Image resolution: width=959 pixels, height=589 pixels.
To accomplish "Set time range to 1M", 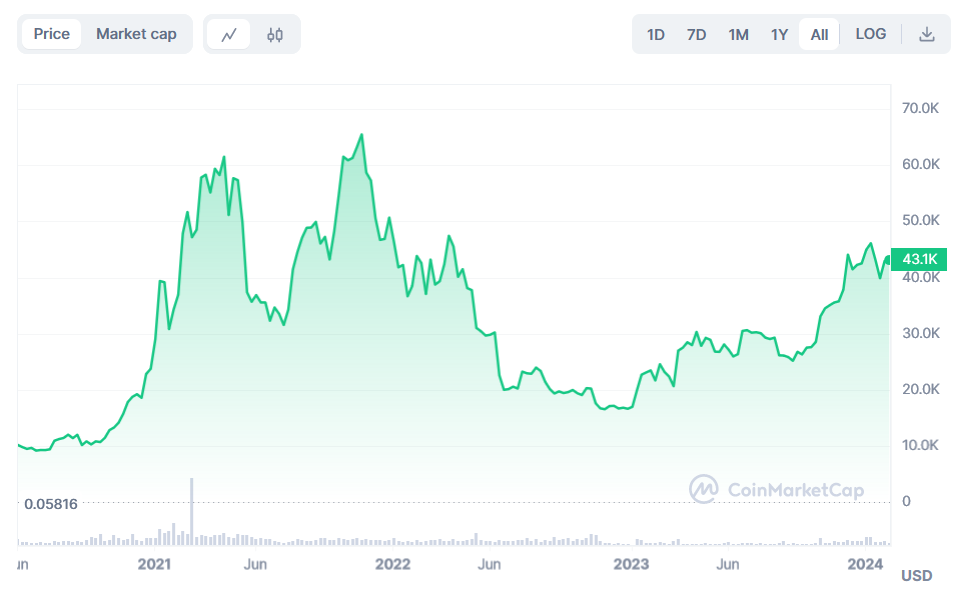I will (x=738, y=34).
